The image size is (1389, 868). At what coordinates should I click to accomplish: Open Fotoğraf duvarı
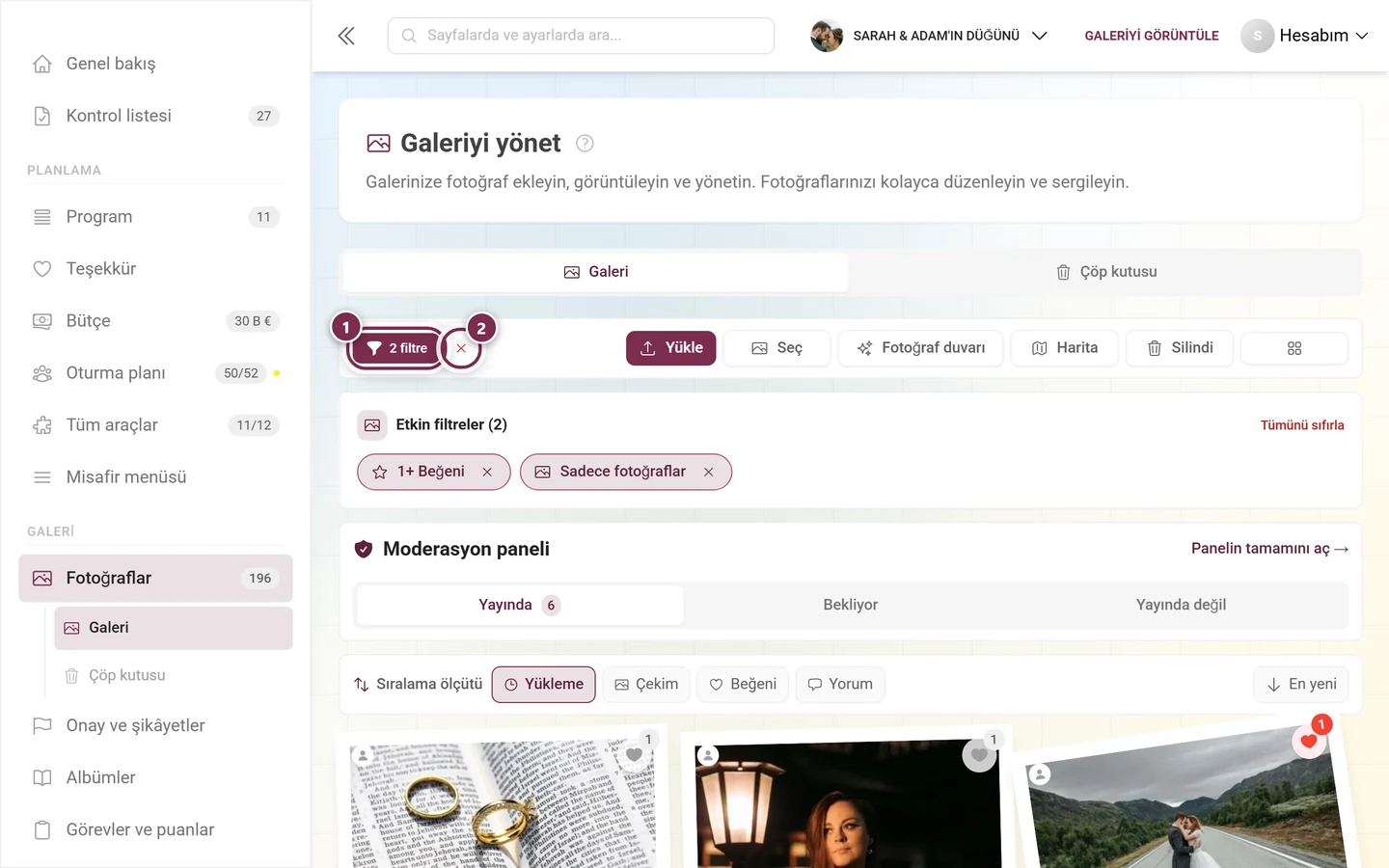tap(920, 348)
